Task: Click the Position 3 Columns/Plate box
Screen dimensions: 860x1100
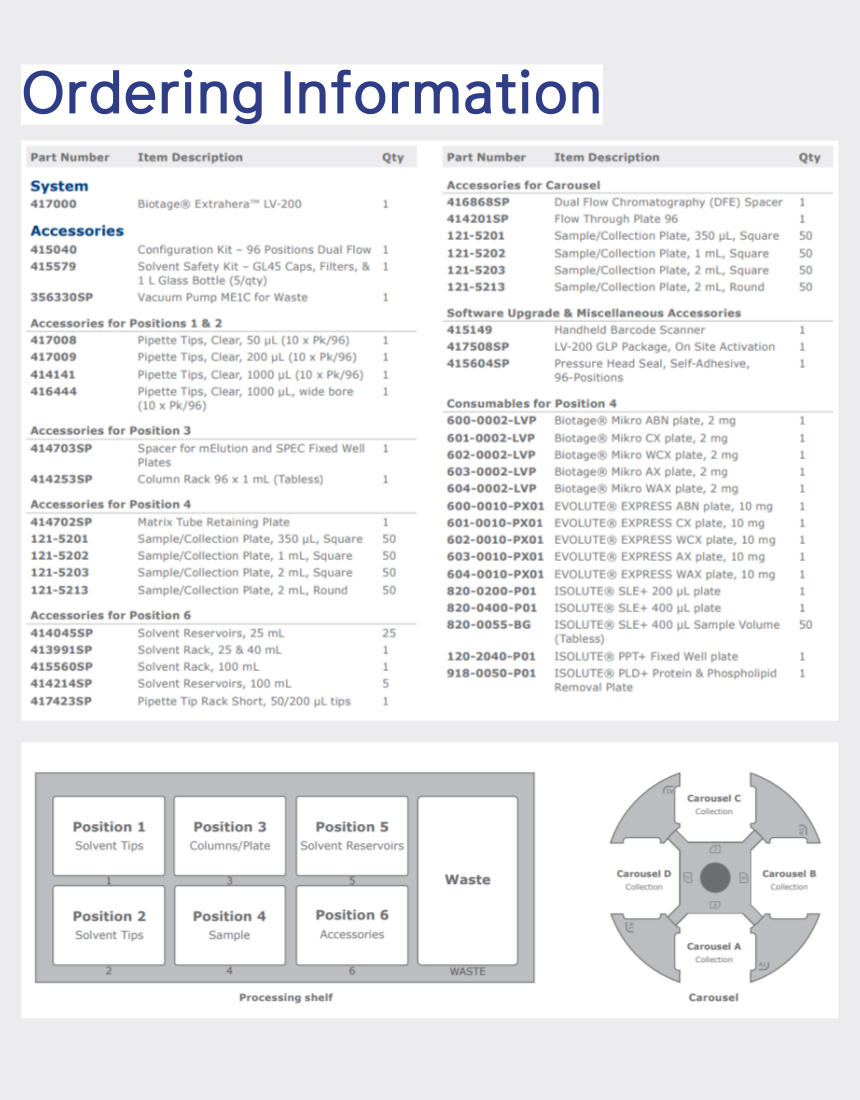Action: point(230,836)
